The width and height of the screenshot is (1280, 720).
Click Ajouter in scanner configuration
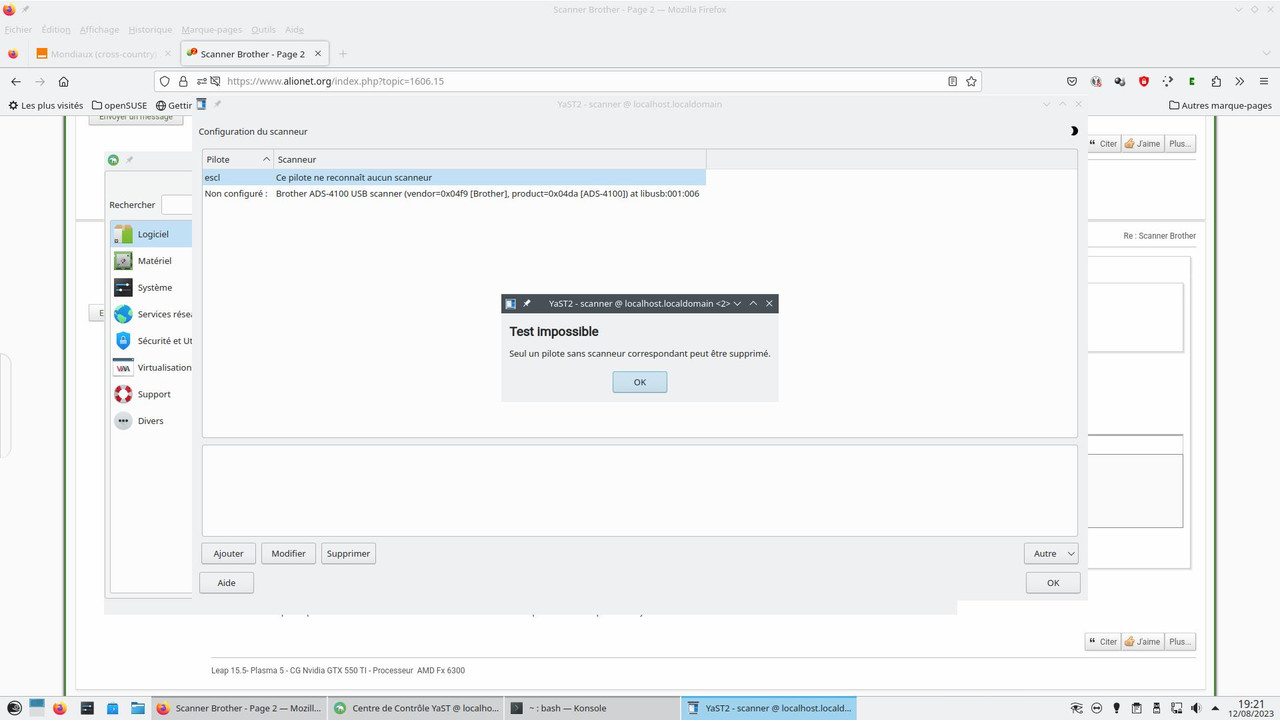[x=228, y=553]
